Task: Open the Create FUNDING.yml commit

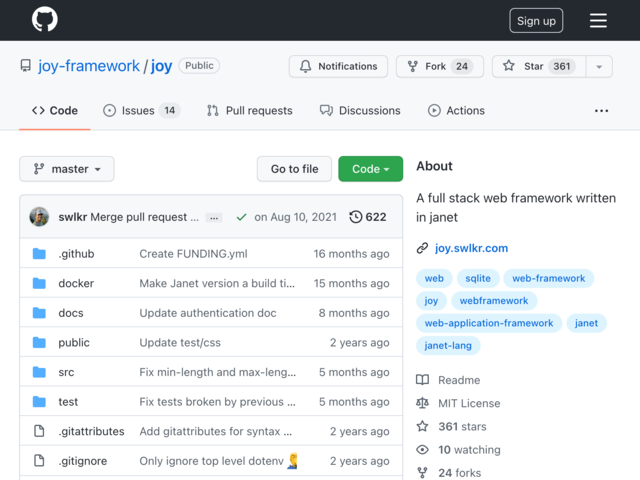Action: point(193,254)
